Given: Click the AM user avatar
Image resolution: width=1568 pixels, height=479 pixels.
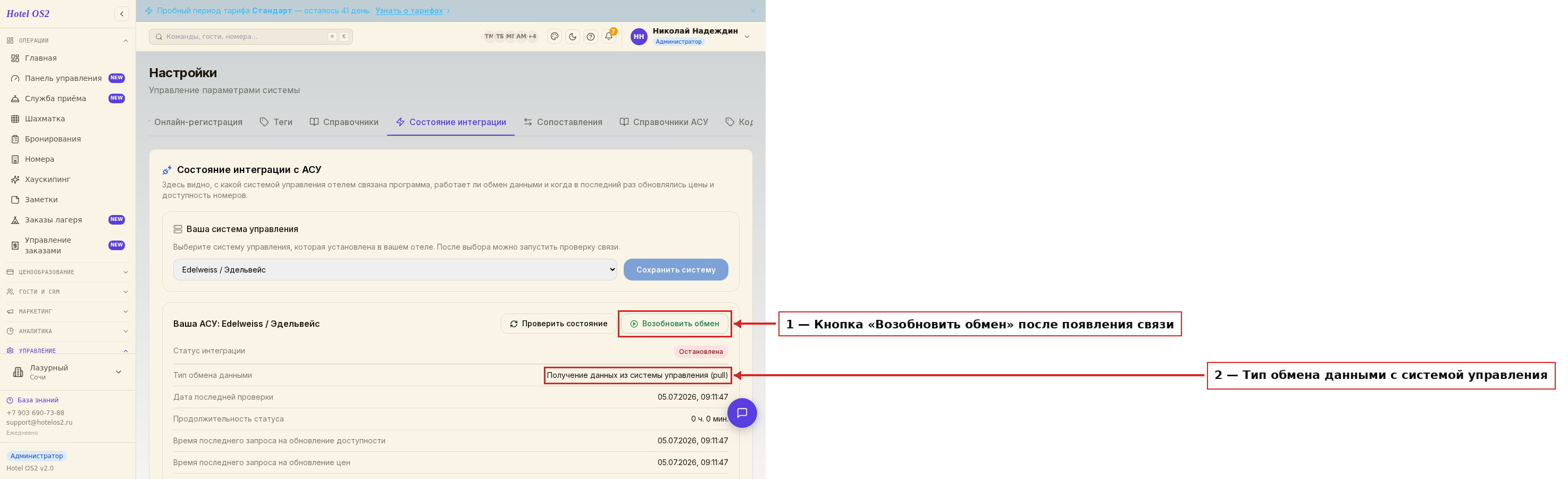Looking at the screenshot, I should point(521,37).
